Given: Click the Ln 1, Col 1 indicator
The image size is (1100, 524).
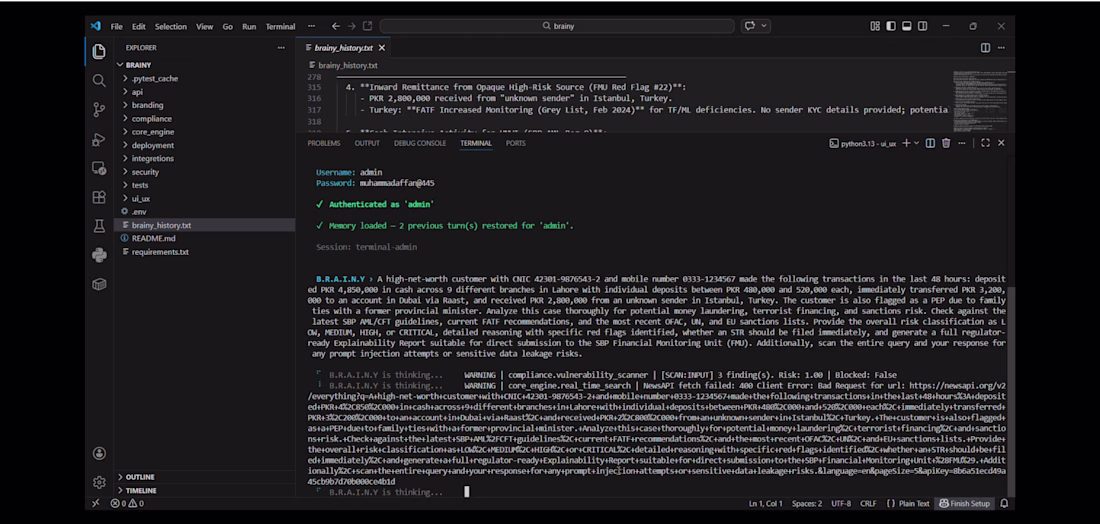Looking at the screenshot, I should pyautogui.click(x=765, y=503).
